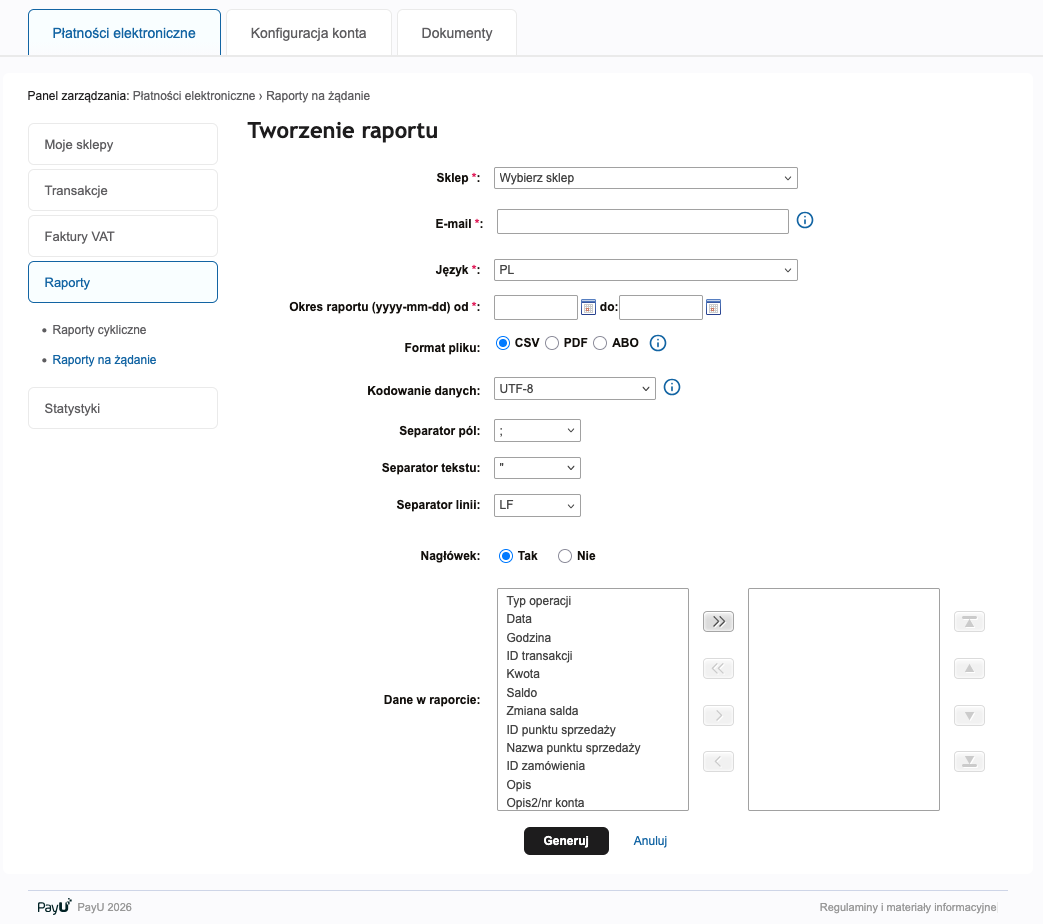Open the Dokumenty tab
Viewport: 1043px width, 924px height.
click(457, 33)
